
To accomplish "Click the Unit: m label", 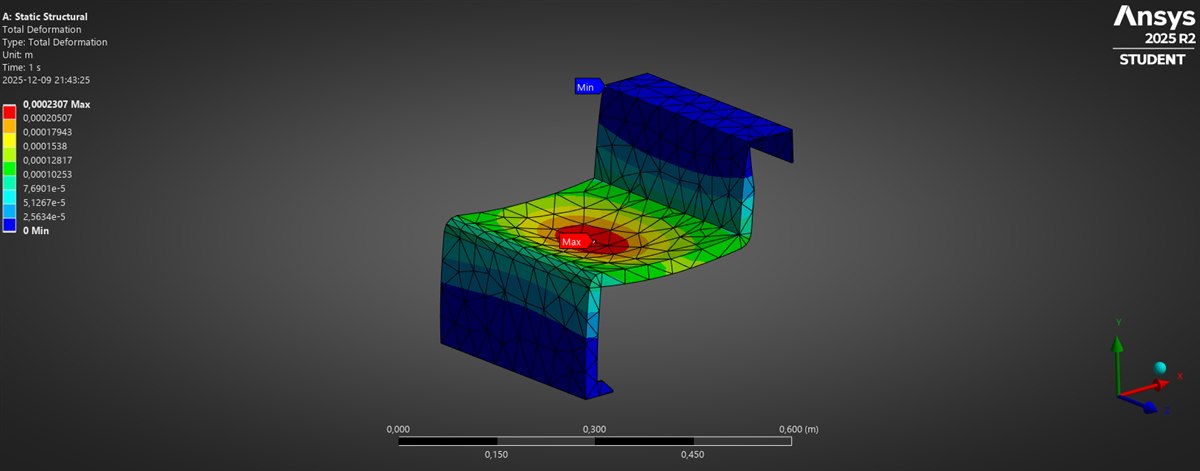I will pos(18,55).
